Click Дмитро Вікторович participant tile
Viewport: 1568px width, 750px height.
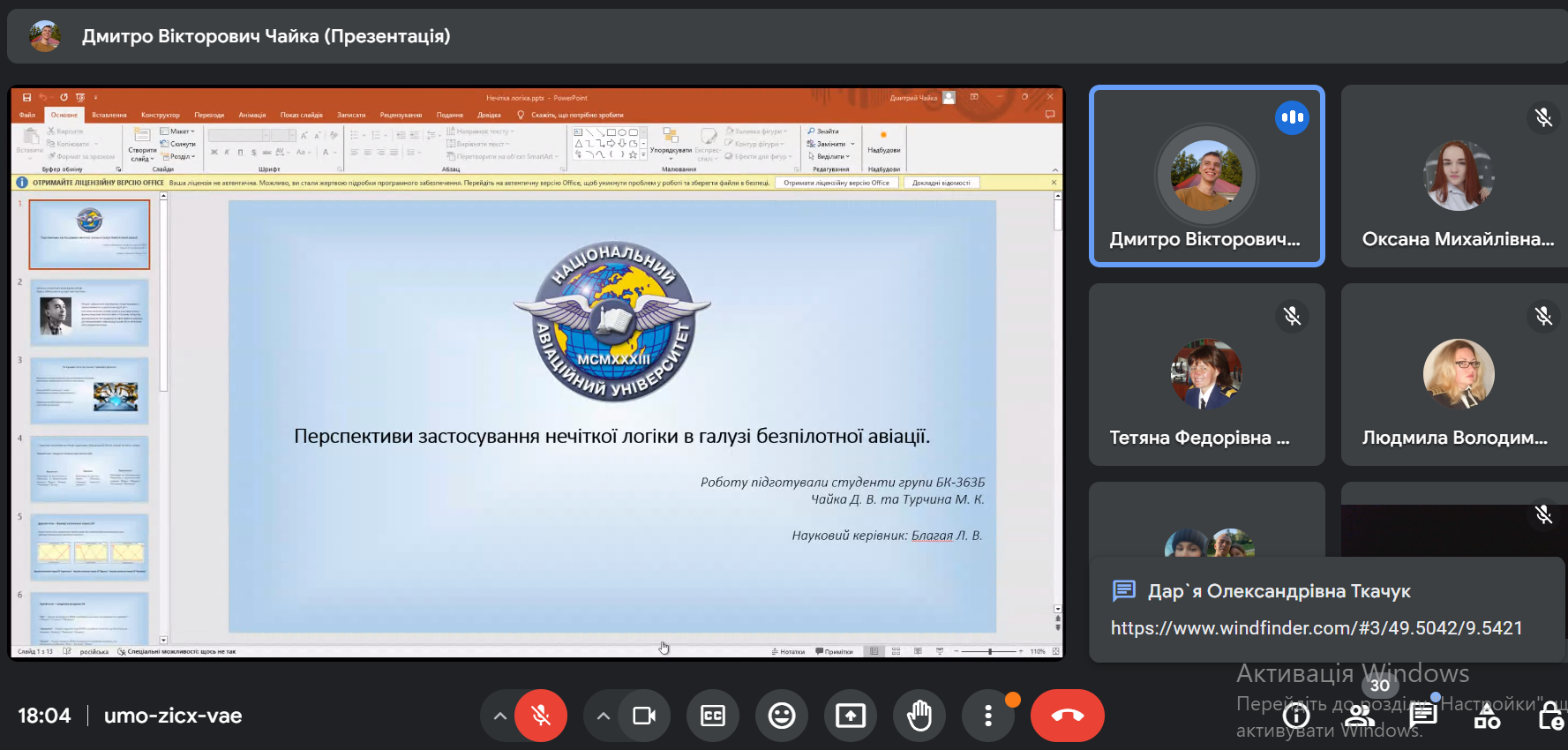coord(1206,176)
